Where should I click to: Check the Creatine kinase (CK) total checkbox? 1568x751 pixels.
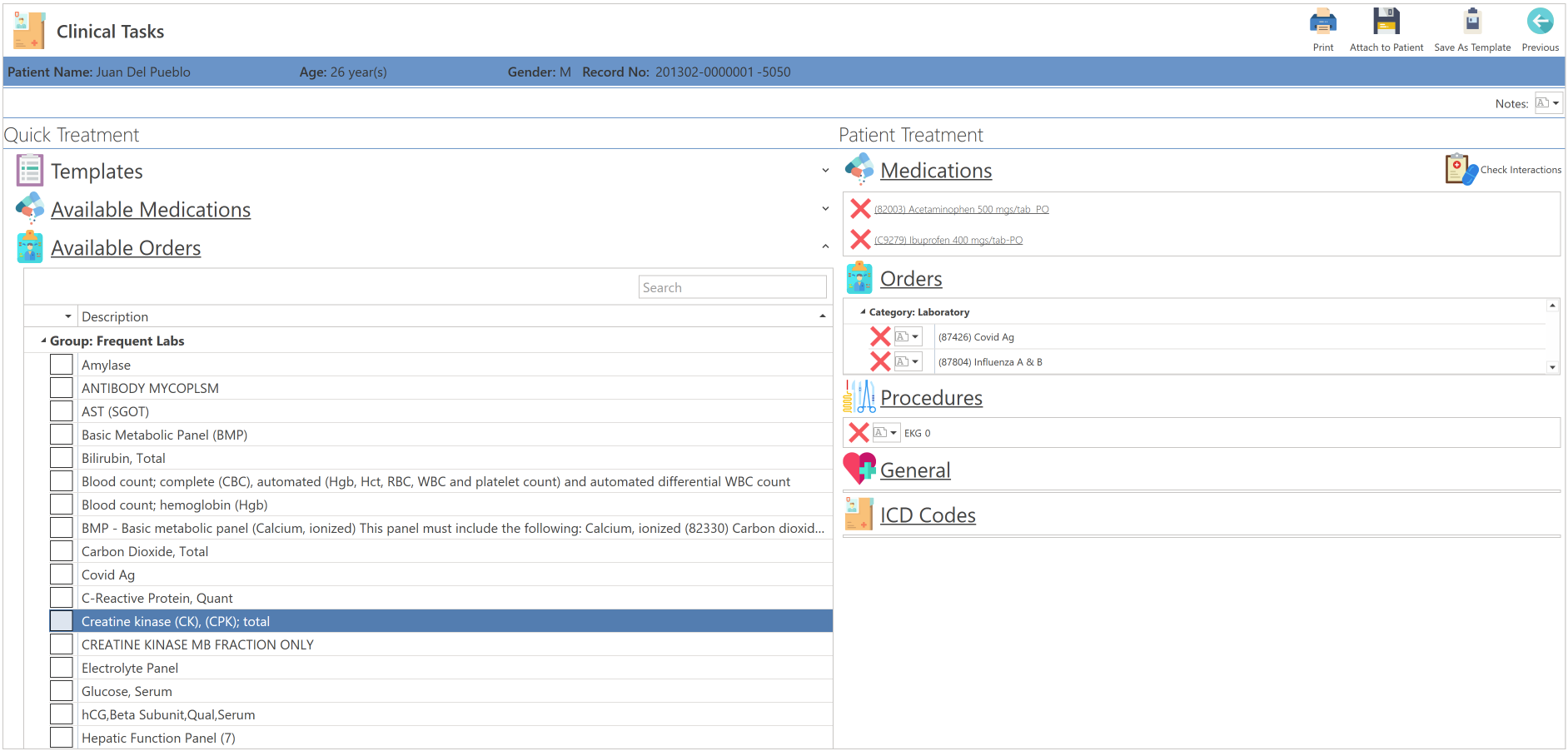pyautogui.click(x=61, y=621)
